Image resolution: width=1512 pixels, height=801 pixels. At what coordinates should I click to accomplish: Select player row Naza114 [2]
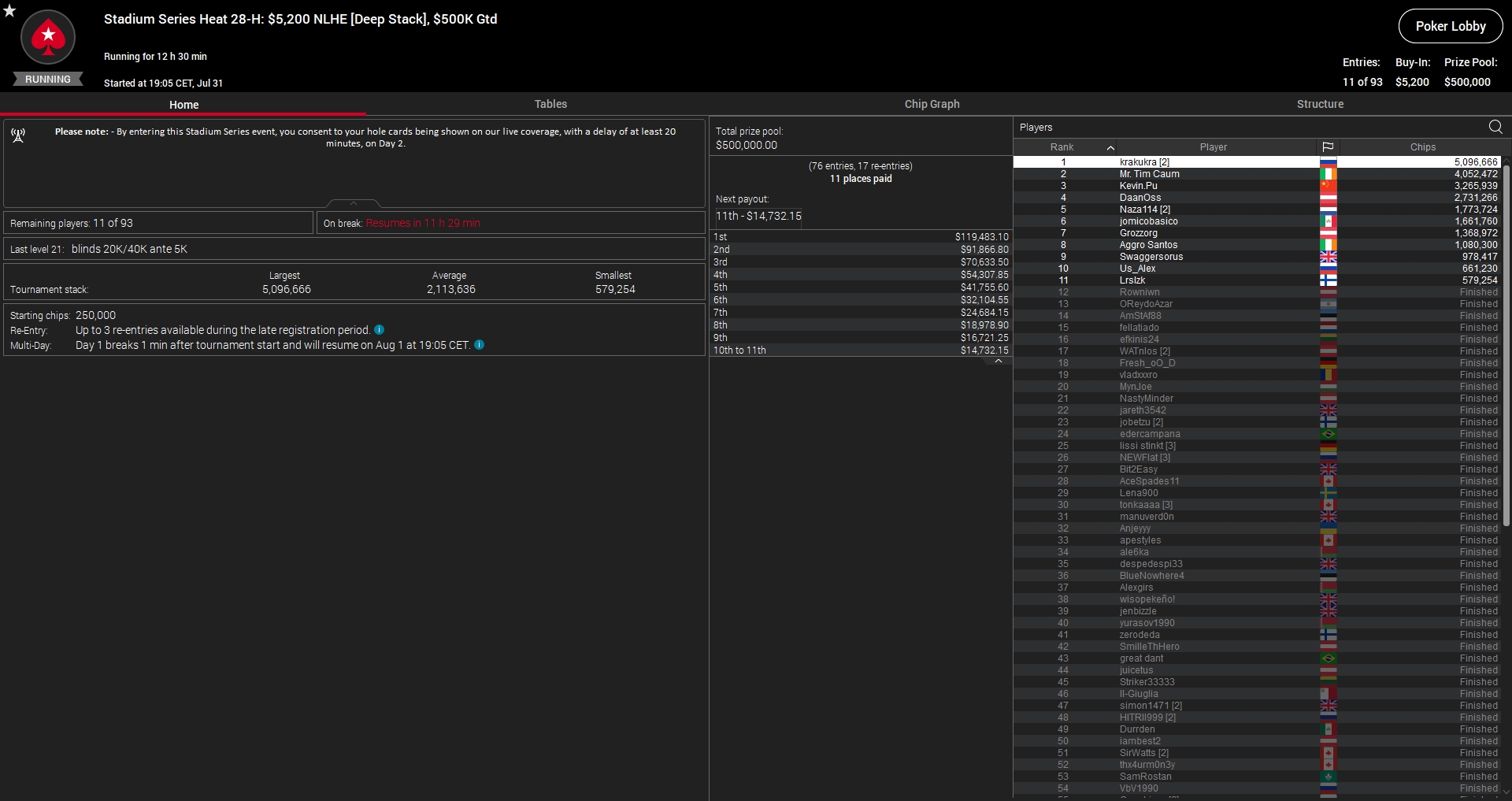pyautogui.click(x=1258, y=210)
